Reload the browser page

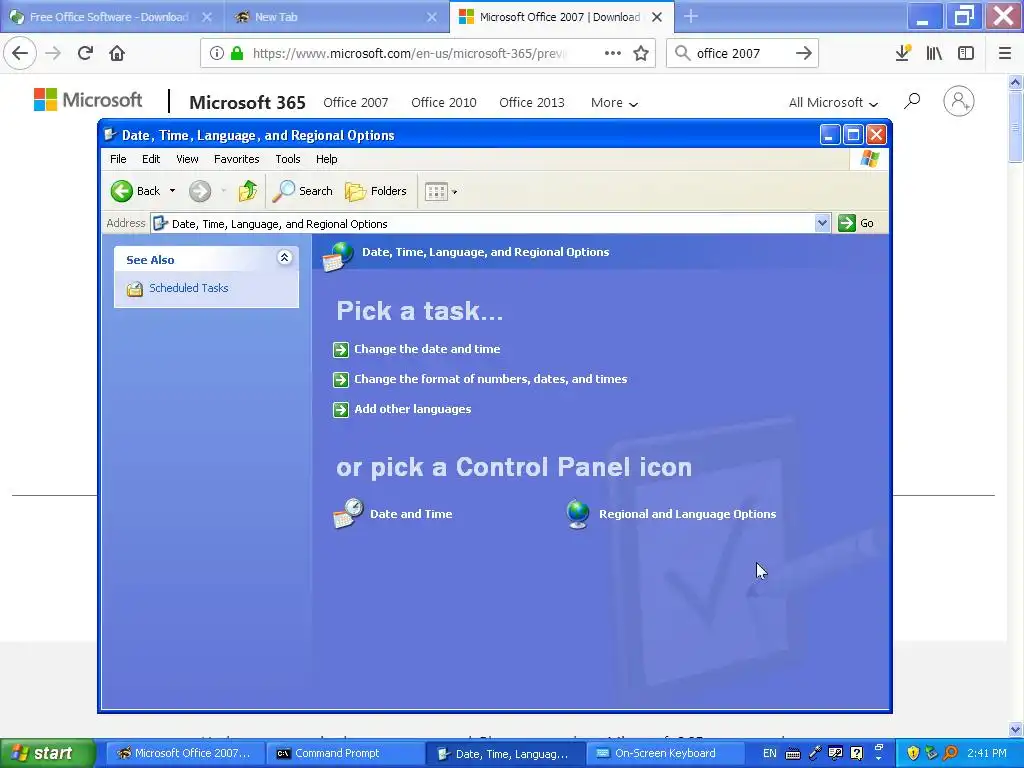coord(86,53)
